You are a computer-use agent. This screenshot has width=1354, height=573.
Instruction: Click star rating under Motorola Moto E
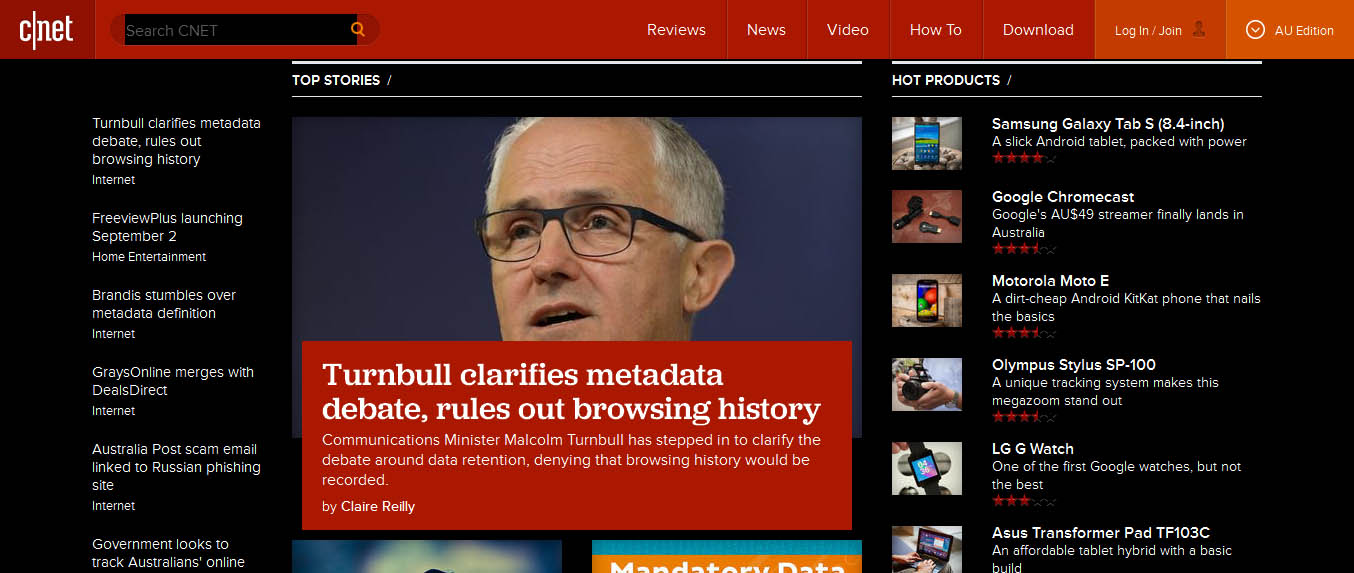click(1023, 333)
